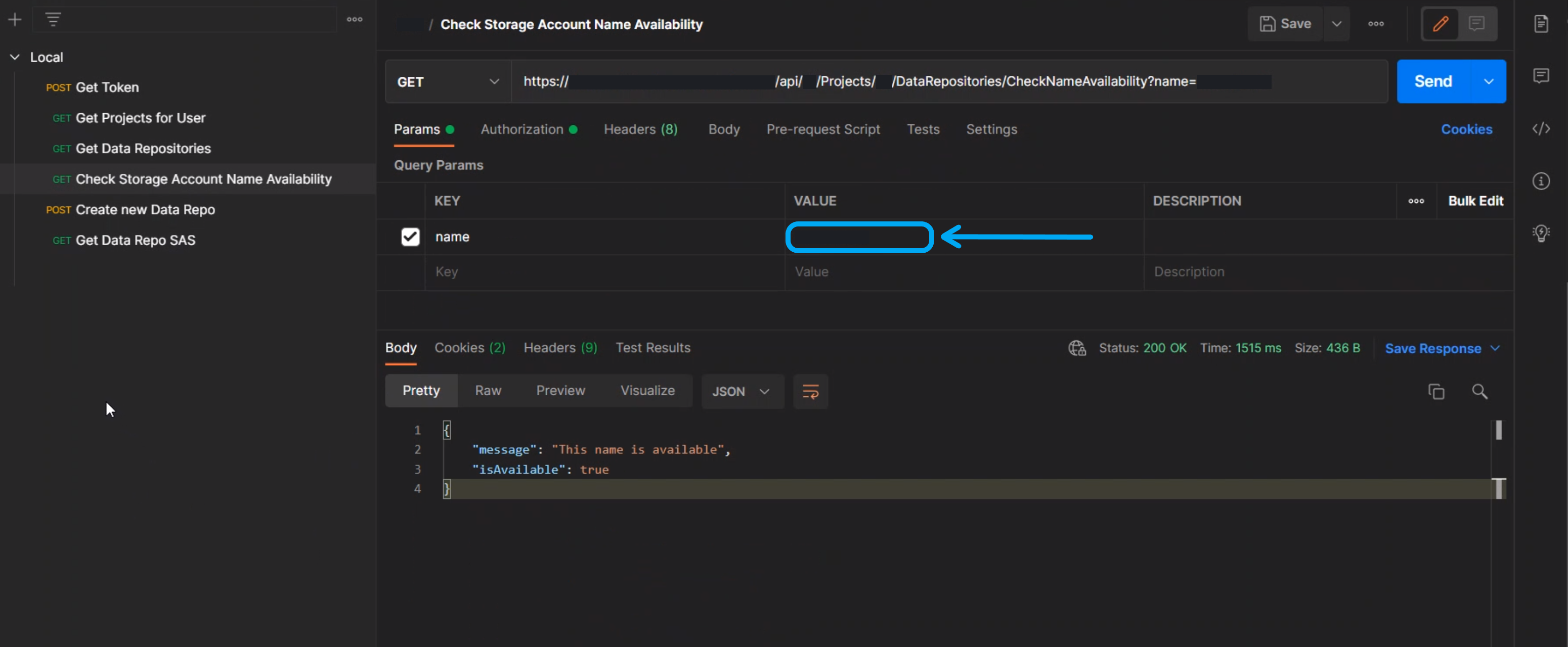Toggle the name query param checkbox

[409, 236]
